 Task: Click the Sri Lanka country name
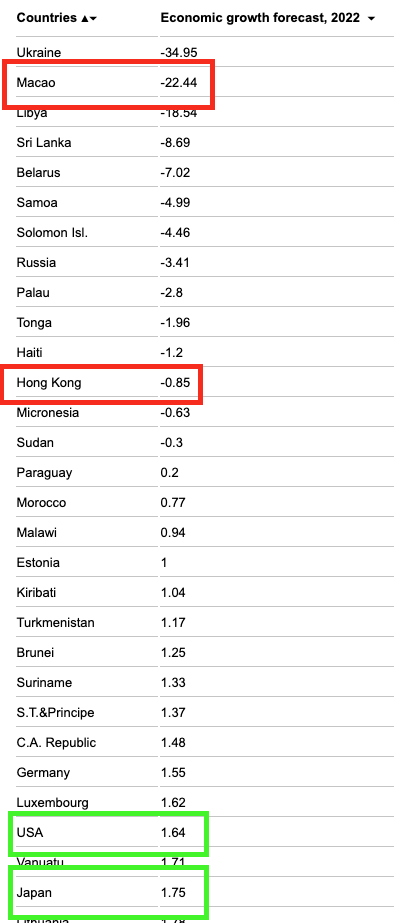[x=44, y=142]
